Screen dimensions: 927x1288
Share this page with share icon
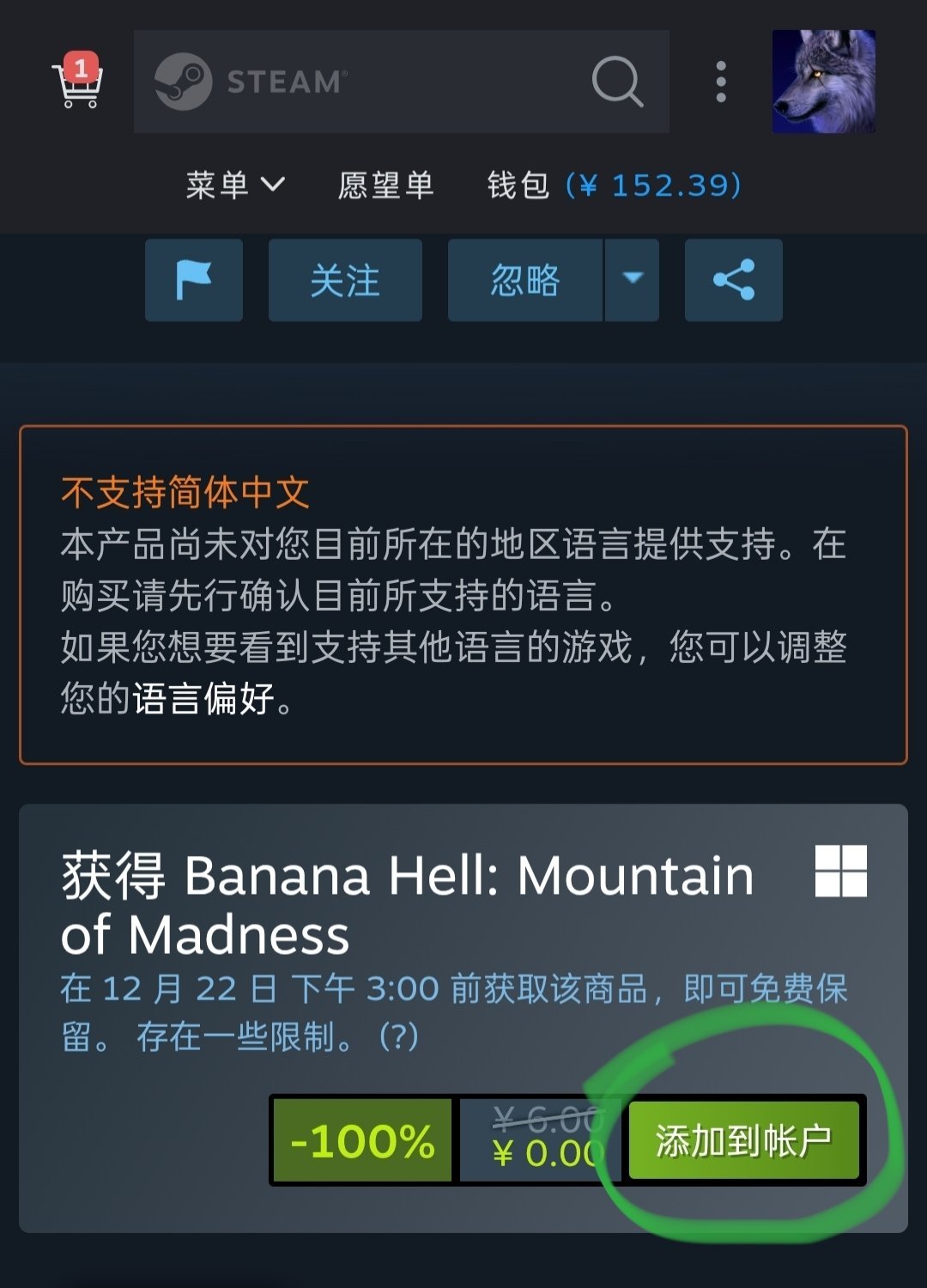(x=734, y=280)
